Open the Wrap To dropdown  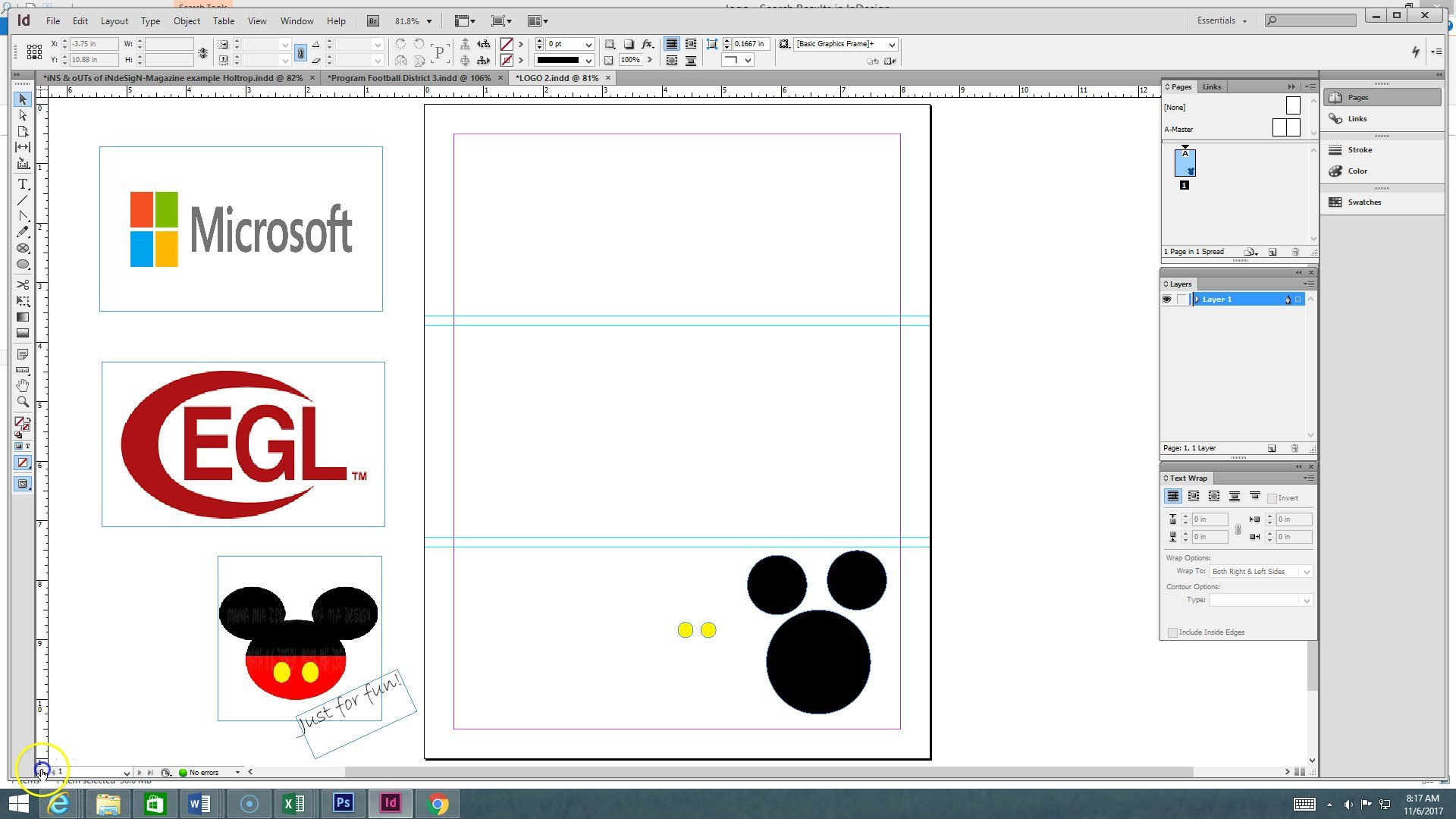click(x=1306, y=571)
